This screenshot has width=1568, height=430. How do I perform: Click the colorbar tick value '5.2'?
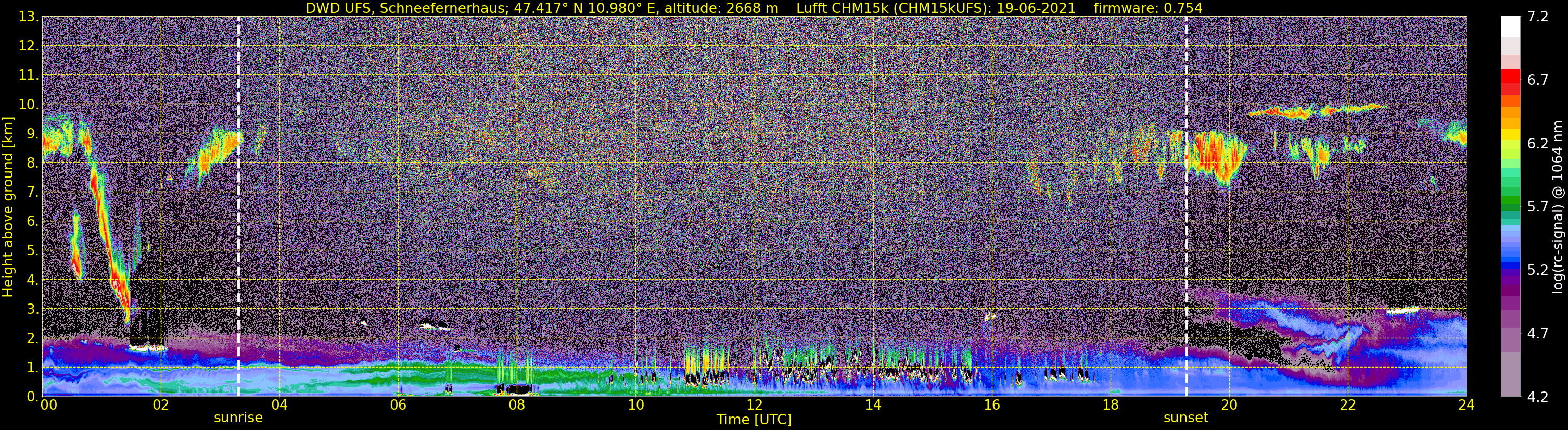pyautogui.click(x=1538, y=270)
